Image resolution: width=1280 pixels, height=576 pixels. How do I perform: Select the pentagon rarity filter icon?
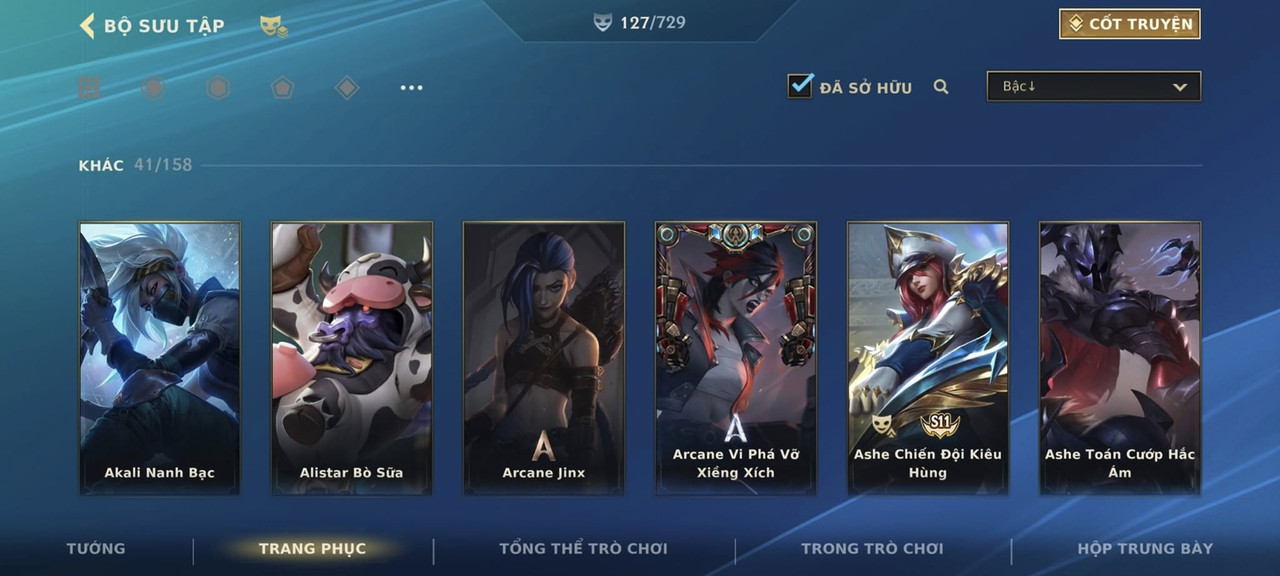282,88
